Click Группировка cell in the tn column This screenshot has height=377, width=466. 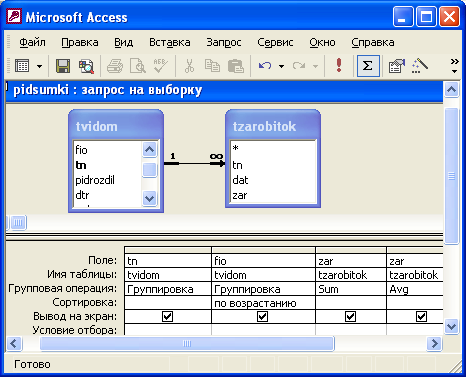[x=168, y=289]
